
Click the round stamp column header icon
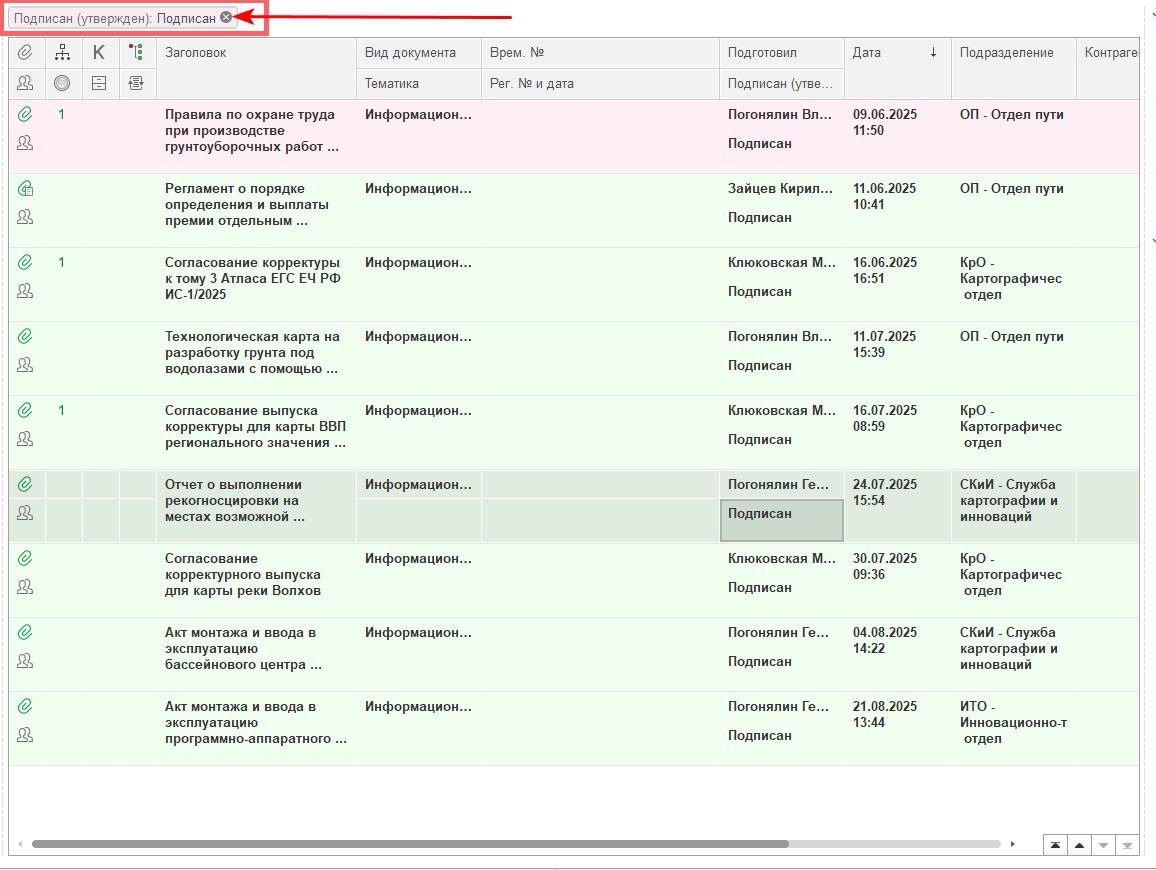63,83
